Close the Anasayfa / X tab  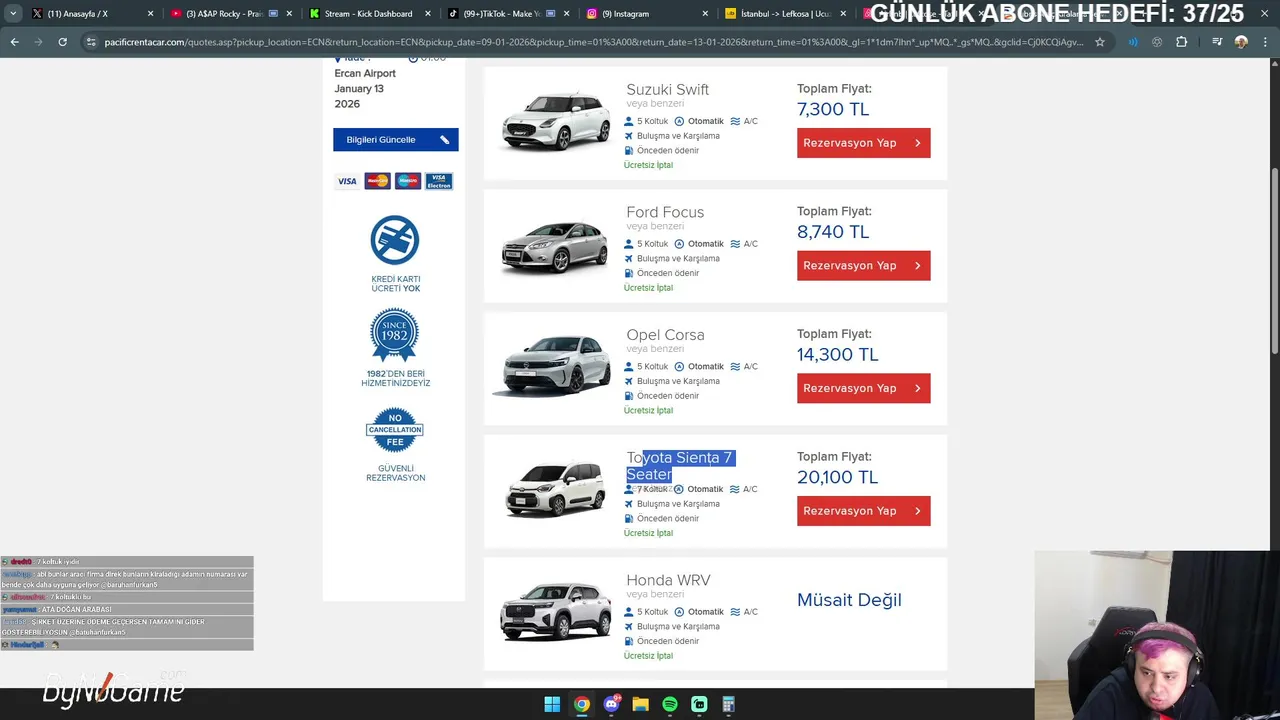(x=150, y=14)
